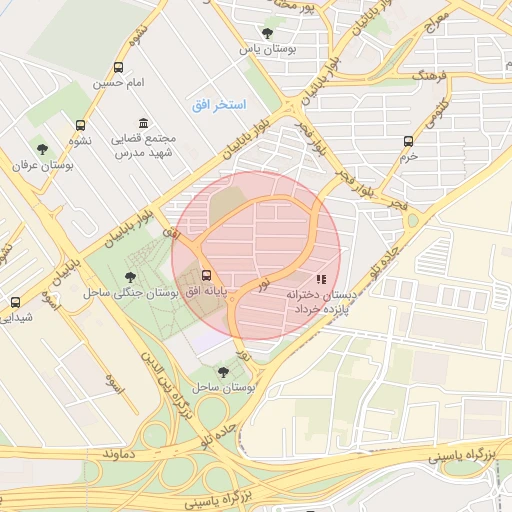Click the بزرگراه زین الدین highway label
512x512 pixels.
tap(167, 385)
